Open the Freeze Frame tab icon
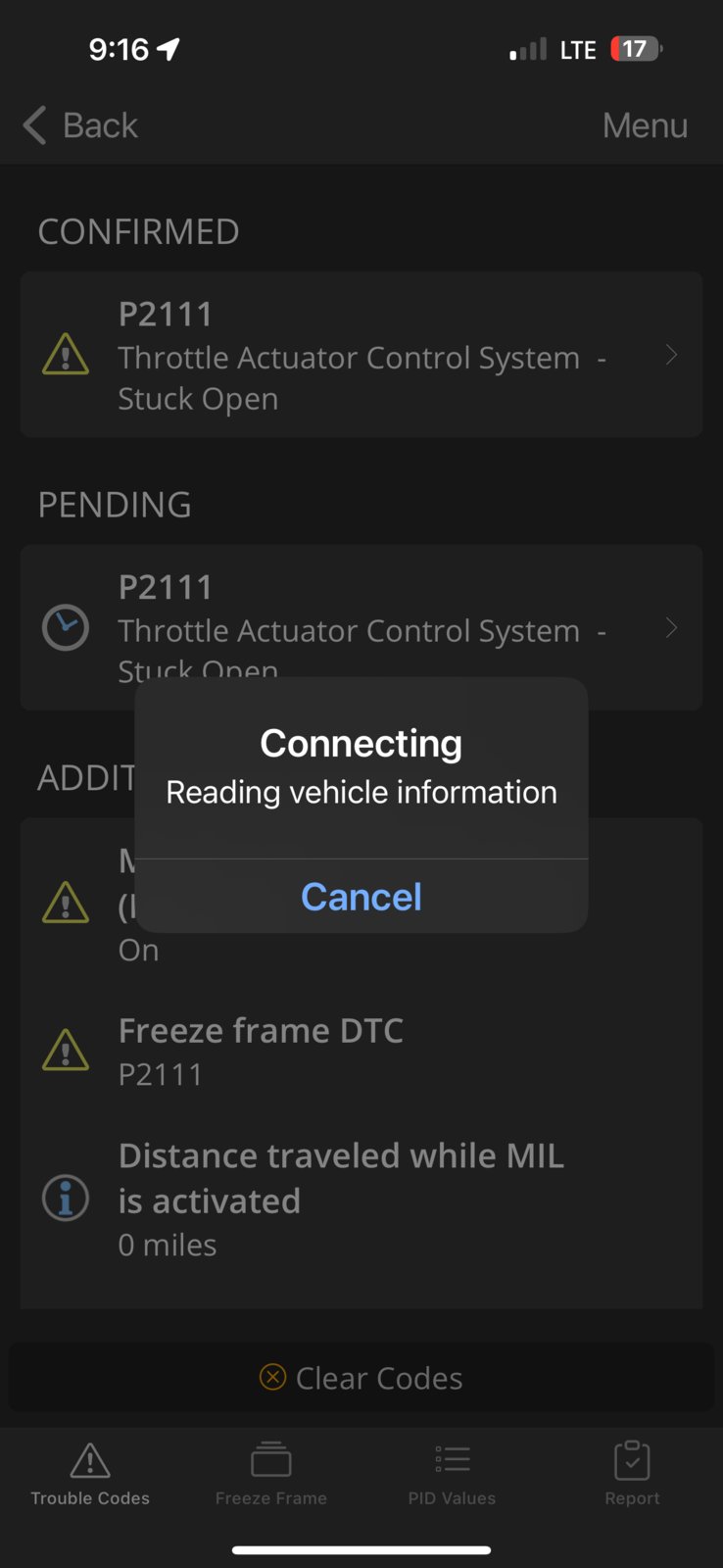The height and width of the screenshot is (1568, 723). (x=271, y=1460)
